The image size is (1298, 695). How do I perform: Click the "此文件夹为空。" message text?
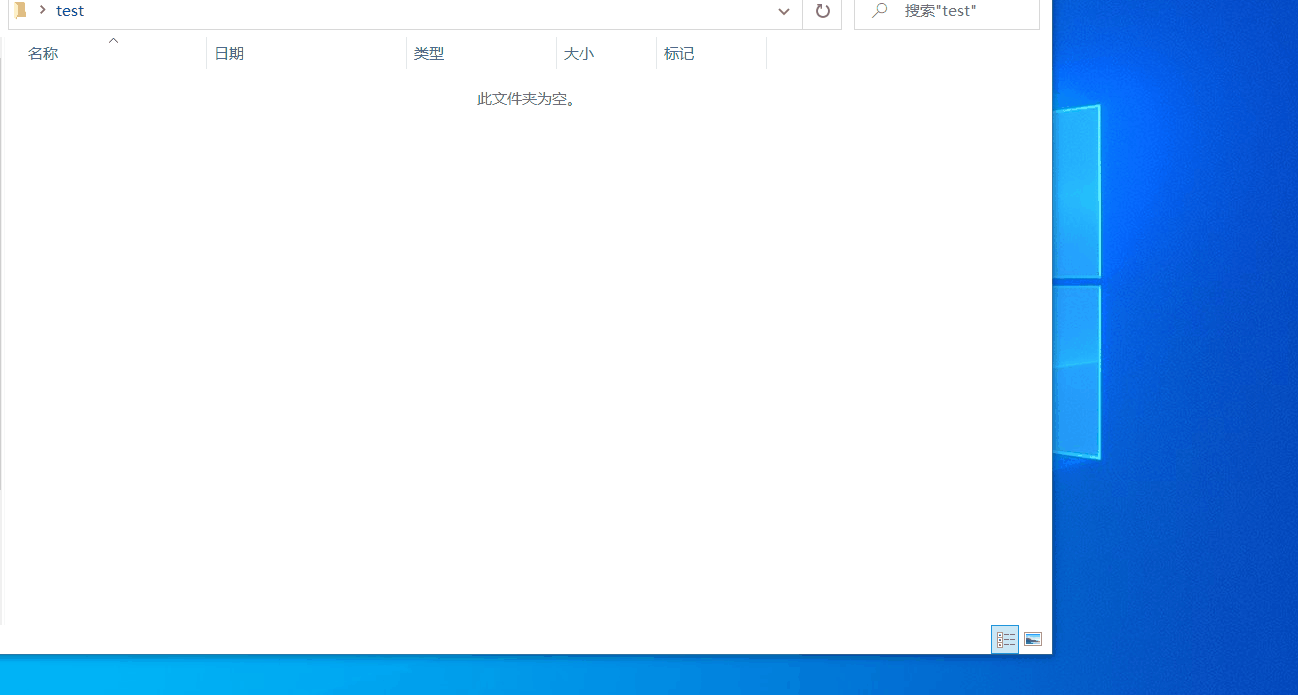coord(527,99)
